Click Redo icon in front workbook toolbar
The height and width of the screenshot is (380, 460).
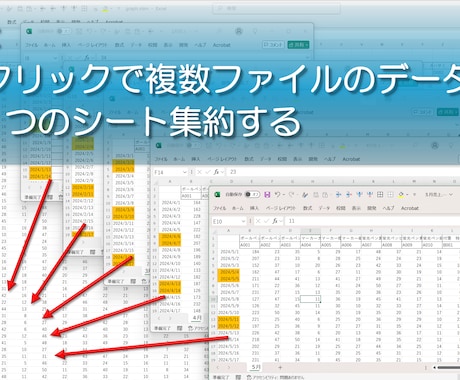pyautogui.click(x=292, y=194)
